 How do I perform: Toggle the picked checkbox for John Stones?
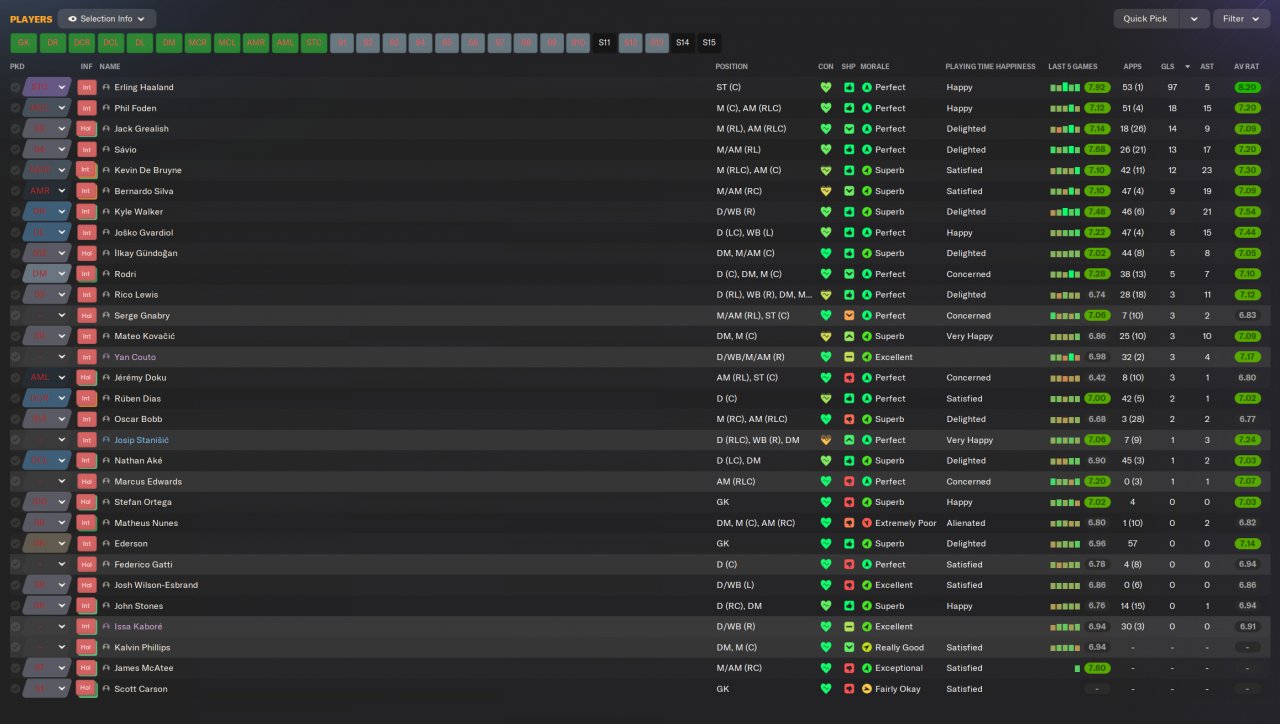pos(15,606)
